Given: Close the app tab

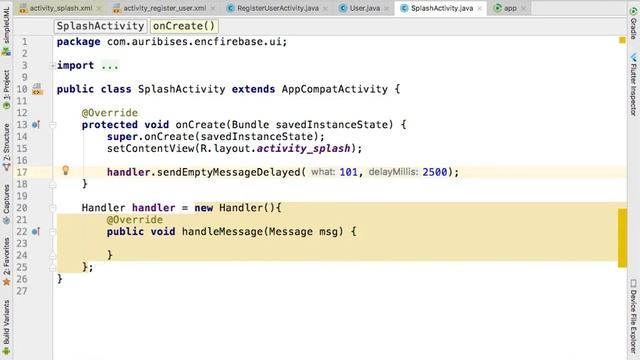Looking at the screenshot, I should pyautogui.click(x=523, y=8).
